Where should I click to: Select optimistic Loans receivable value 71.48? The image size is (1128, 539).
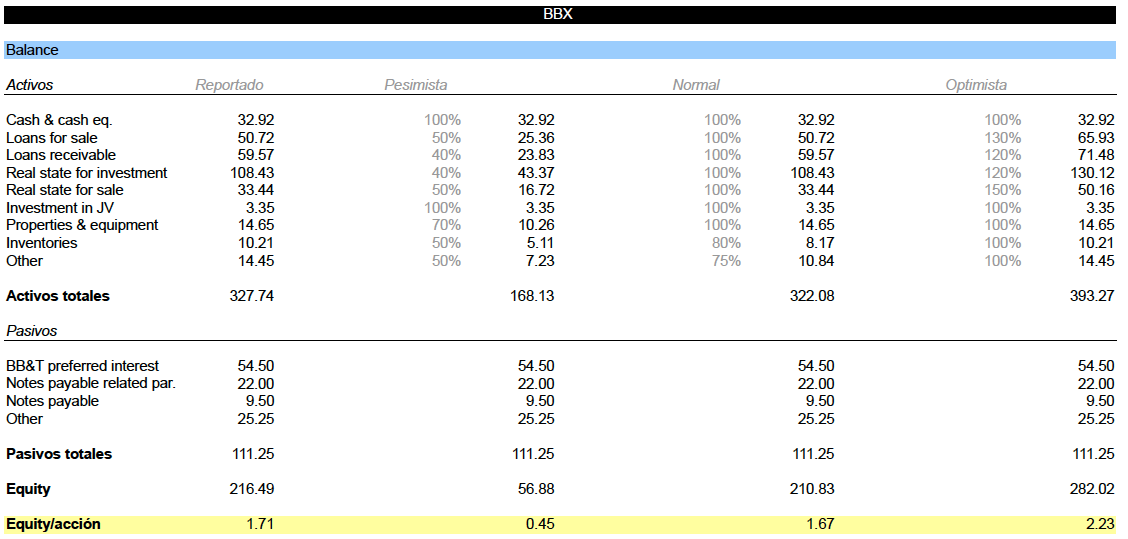point(1096,155)
